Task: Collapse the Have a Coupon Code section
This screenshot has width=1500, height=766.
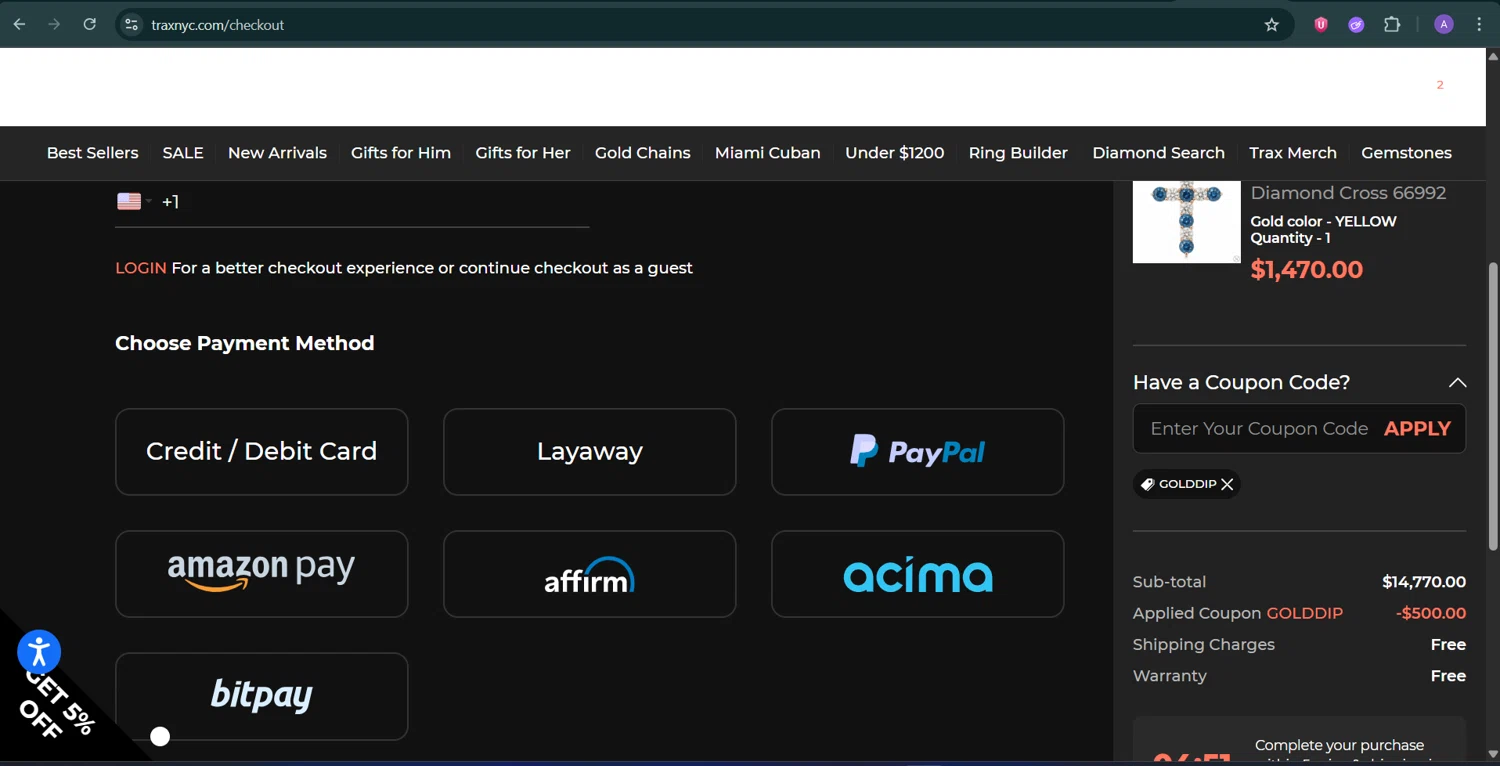Action: pos(1457,382)
